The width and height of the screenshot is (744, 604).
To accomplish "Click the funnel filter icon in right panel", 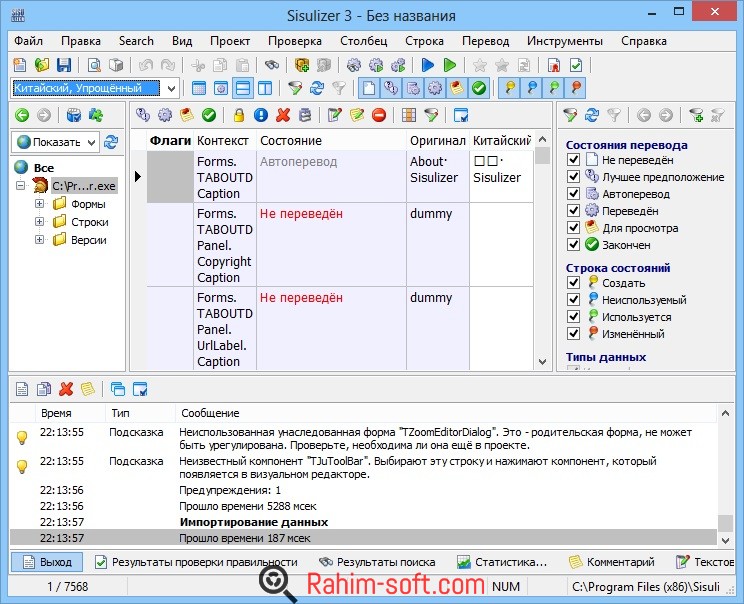I will click(570, 115).
